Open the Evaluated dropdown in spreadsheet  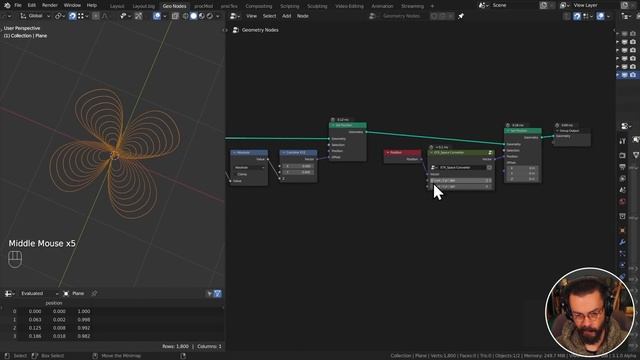click(x=39, y=293)
